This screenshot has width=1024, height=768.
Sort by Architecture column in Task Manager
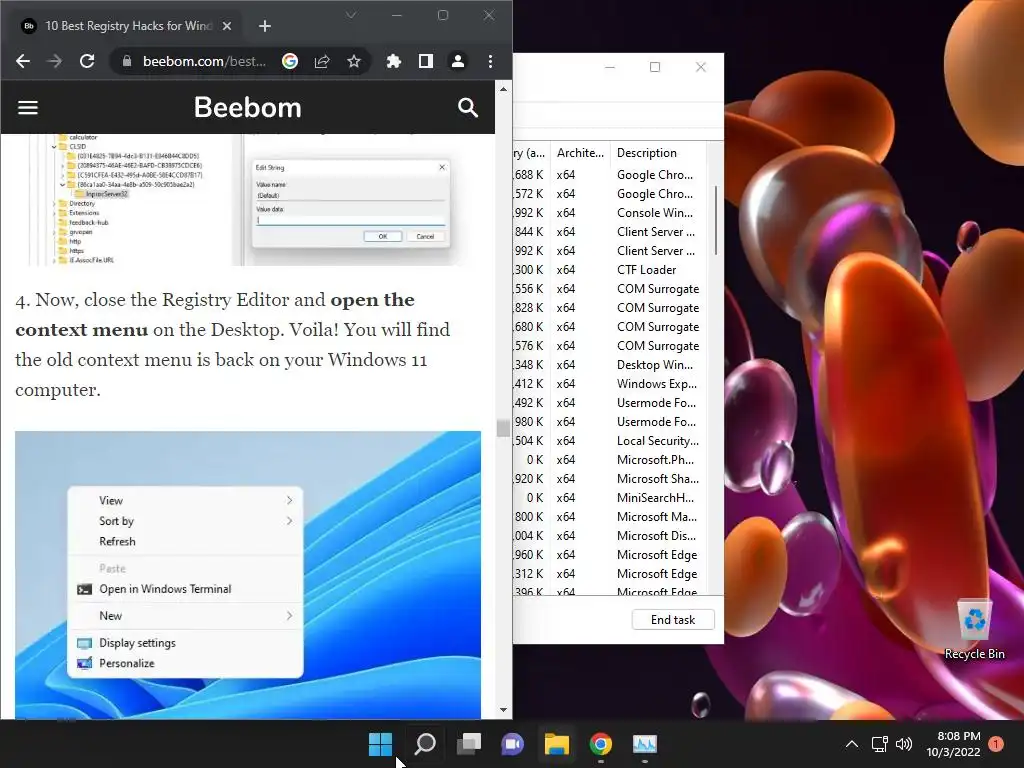tap(580, 153)
